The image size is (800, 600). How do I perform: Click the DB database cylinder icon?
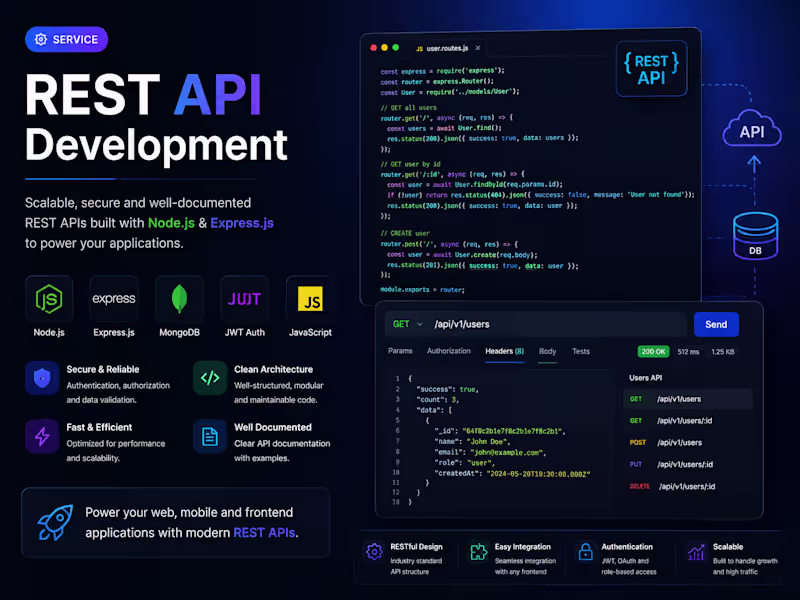(755, 236)
